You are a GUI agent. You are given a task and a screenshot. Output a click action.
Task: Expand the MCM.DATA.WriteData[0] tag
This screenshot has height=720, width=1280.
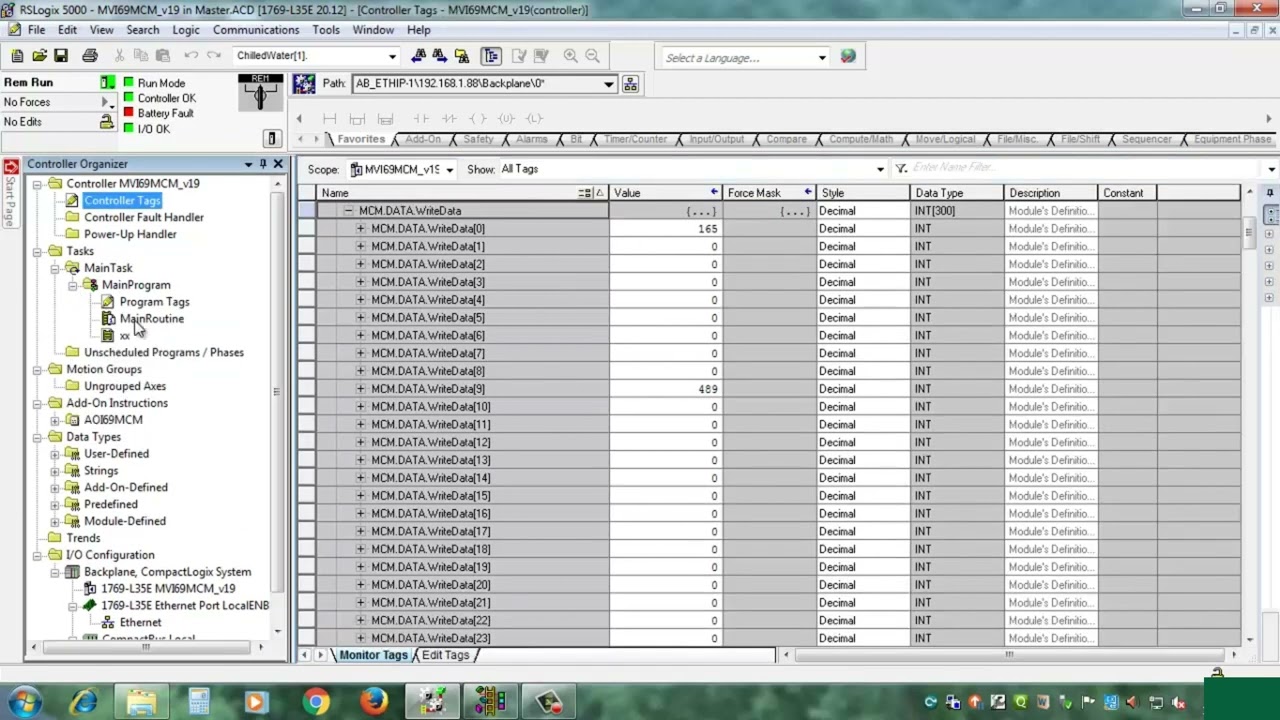(360, 229)
